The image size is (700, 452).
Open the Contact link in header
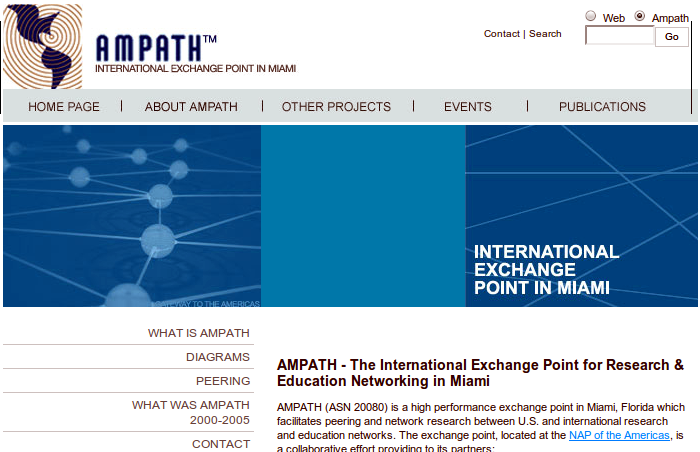click(x=502, y=34)
